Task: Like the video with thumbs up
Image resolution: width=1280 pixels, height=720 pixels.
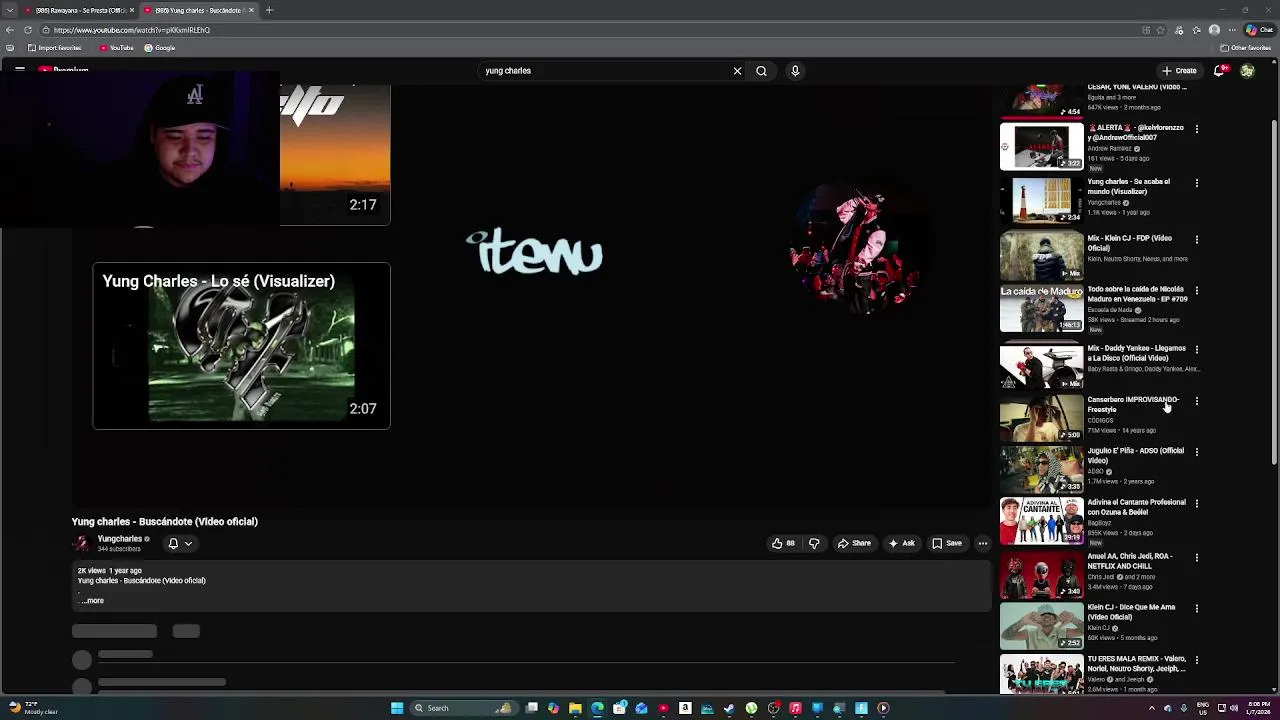Action: (x=783, y=543)
